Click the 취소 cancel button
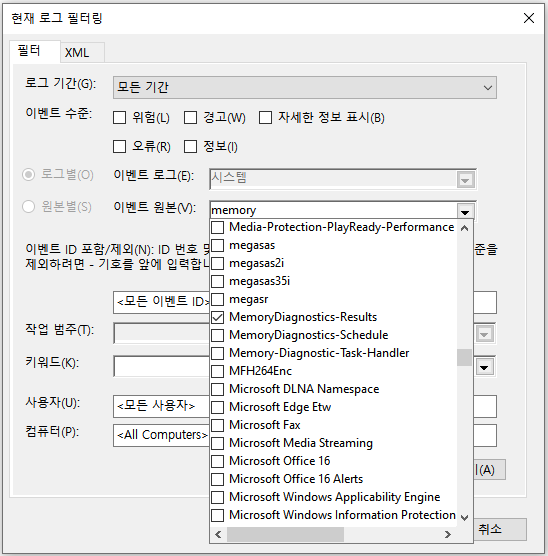This screenshot has width=548, height=556. tap(500, 530)
